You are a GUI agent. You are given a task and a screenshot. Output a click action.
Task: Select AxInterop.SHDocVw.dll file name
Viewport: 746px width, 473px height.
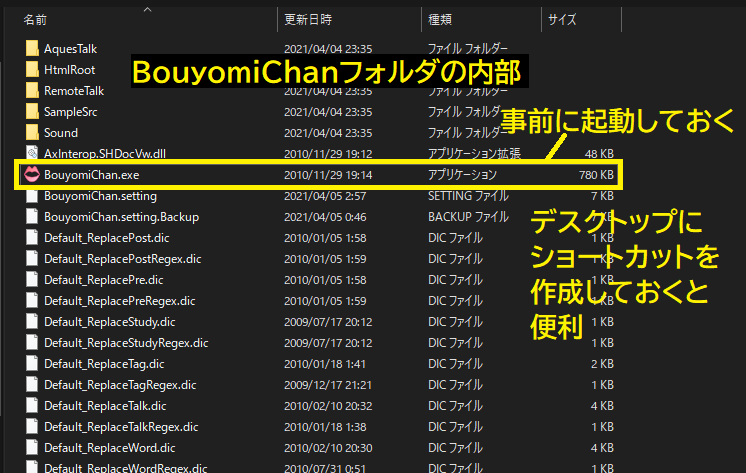(x=105, y=153)
